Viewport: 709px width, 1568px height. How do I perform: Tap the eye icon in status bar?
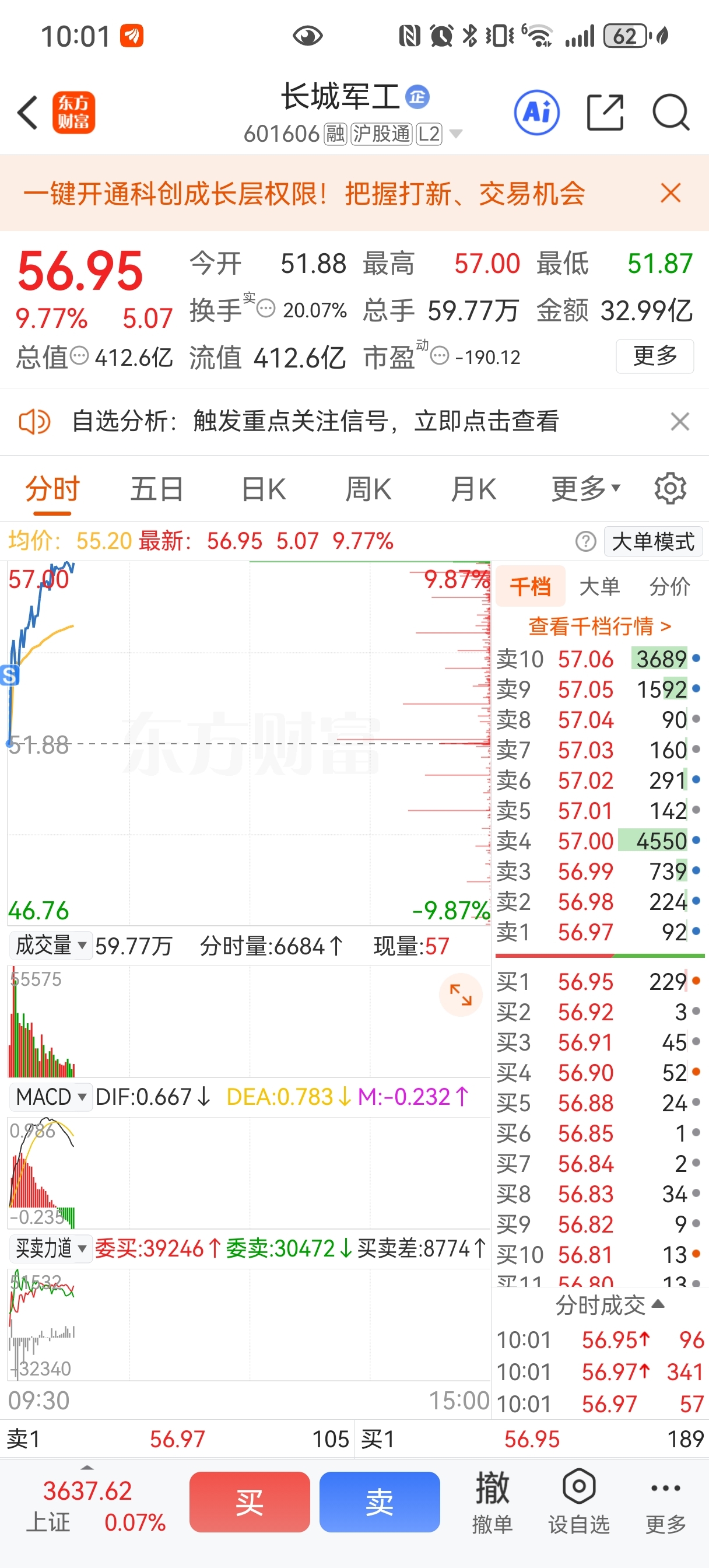pyautogui.click(x=307, y=36)
